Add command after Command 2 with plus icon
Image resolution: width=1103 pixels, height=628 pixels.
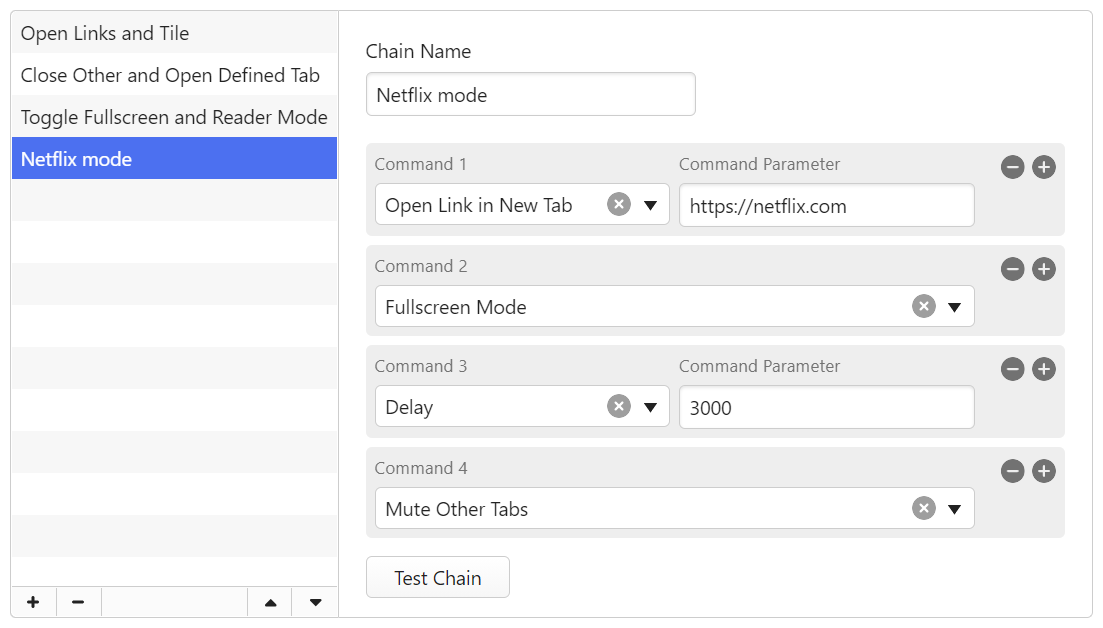point(1044,269)
